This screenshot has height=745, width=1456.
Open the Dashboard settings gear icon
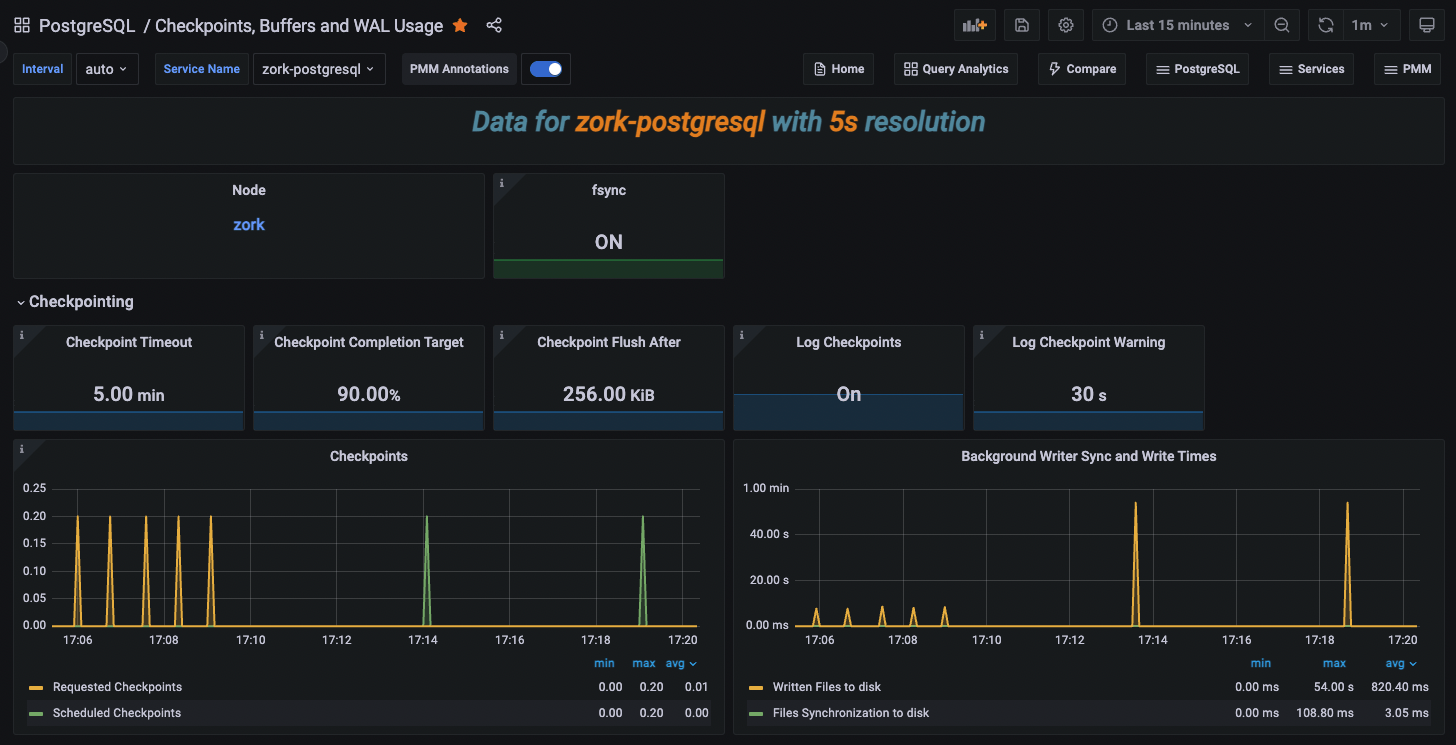[x=1065, y=25]
